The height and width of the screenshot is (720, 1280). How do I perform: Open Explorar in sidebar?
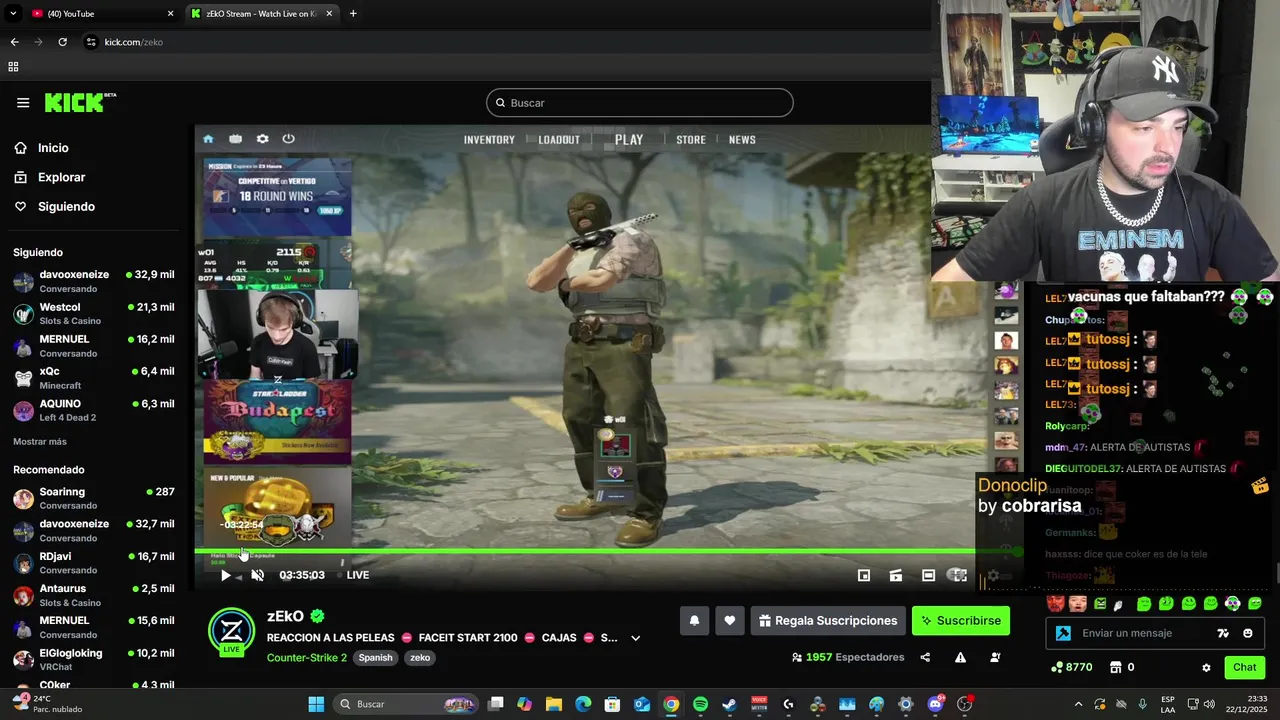61,177
